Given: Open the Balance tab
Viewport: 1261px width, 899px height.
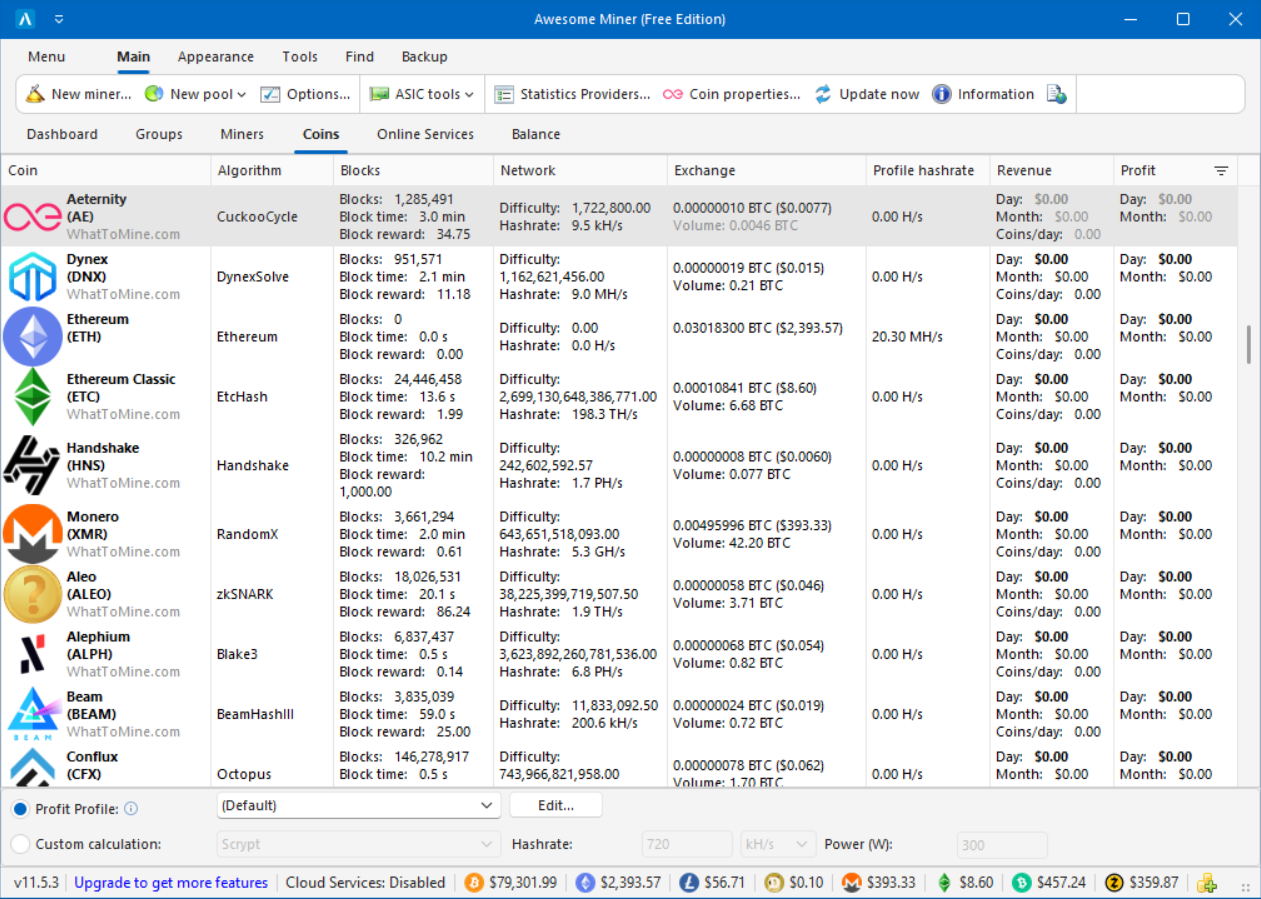Looking at the screenshot, I should pos(536,134).
